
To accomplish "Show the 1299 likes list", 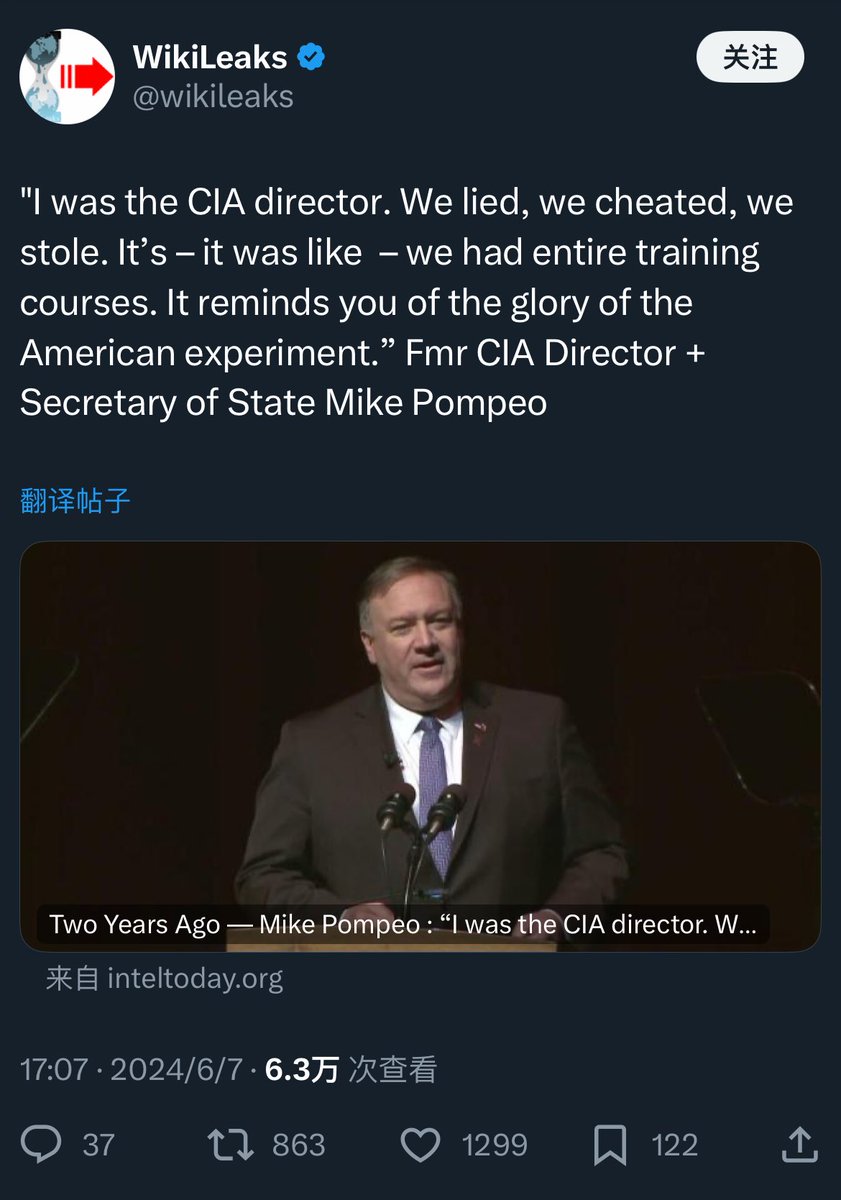I will click(x=494, y=1145).
